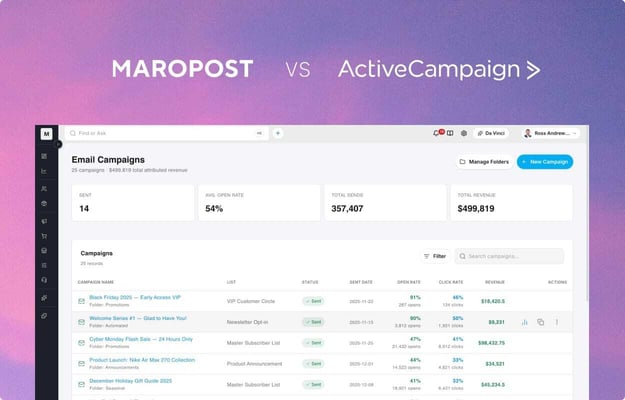Expand the sidebar with the arrow toggle
This screenshot has height=400, width=625.
(x=58, y=144)
